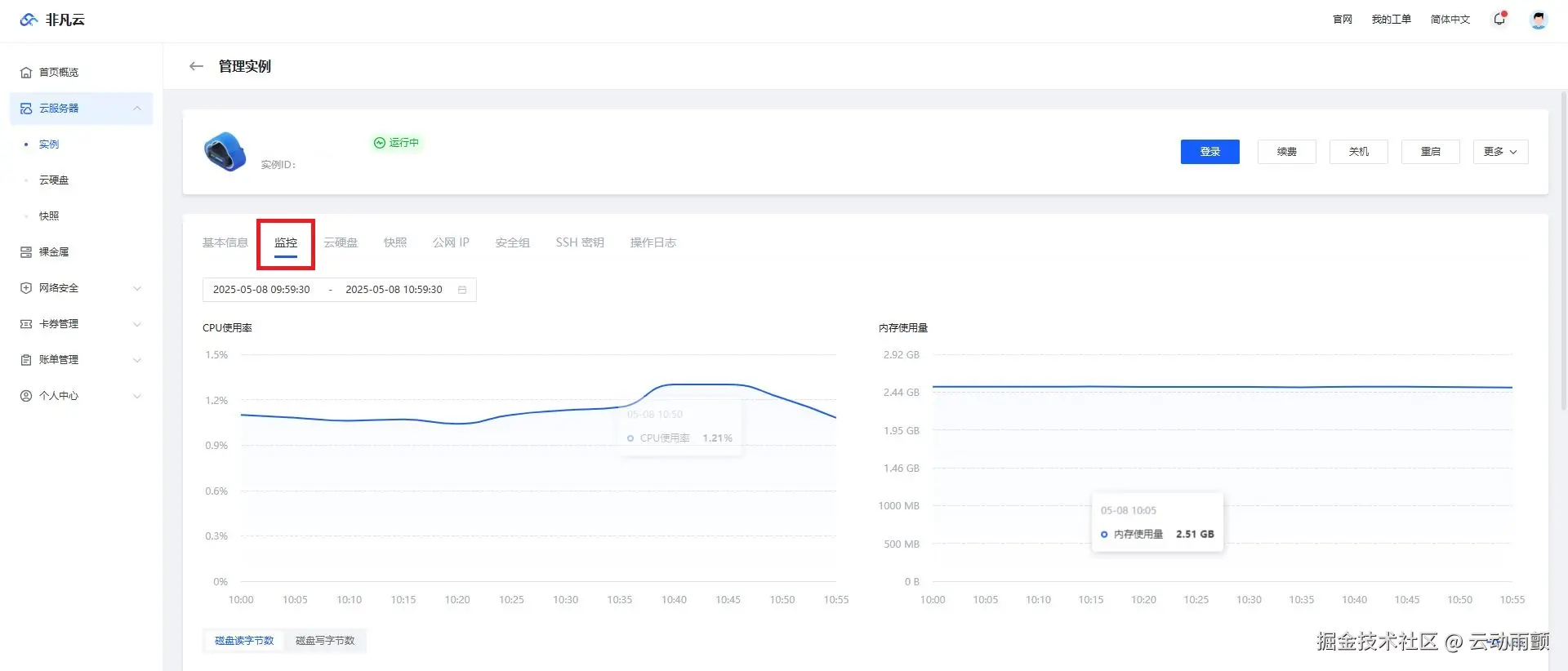Switch to the 基本信息 tab
Screen dimensions: 1568x671
tap(225, 242)
